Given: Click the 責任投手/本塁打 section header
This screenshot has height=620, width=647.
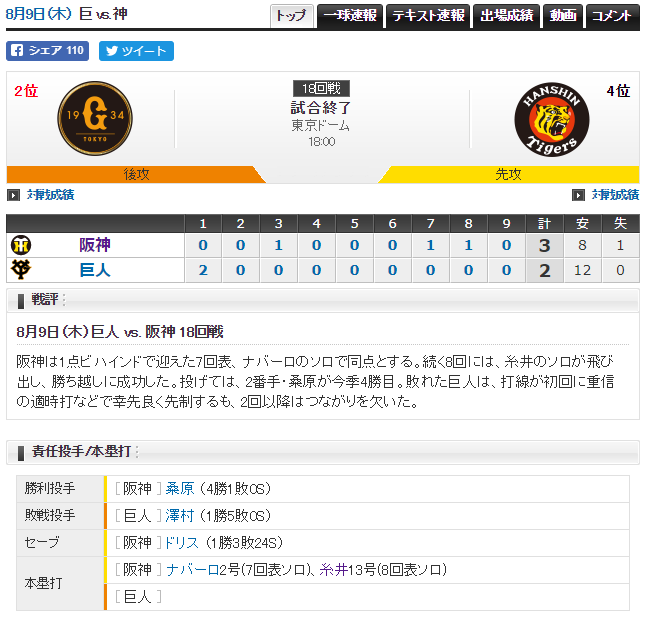Looking at the screenshot, I should [323, 452].
